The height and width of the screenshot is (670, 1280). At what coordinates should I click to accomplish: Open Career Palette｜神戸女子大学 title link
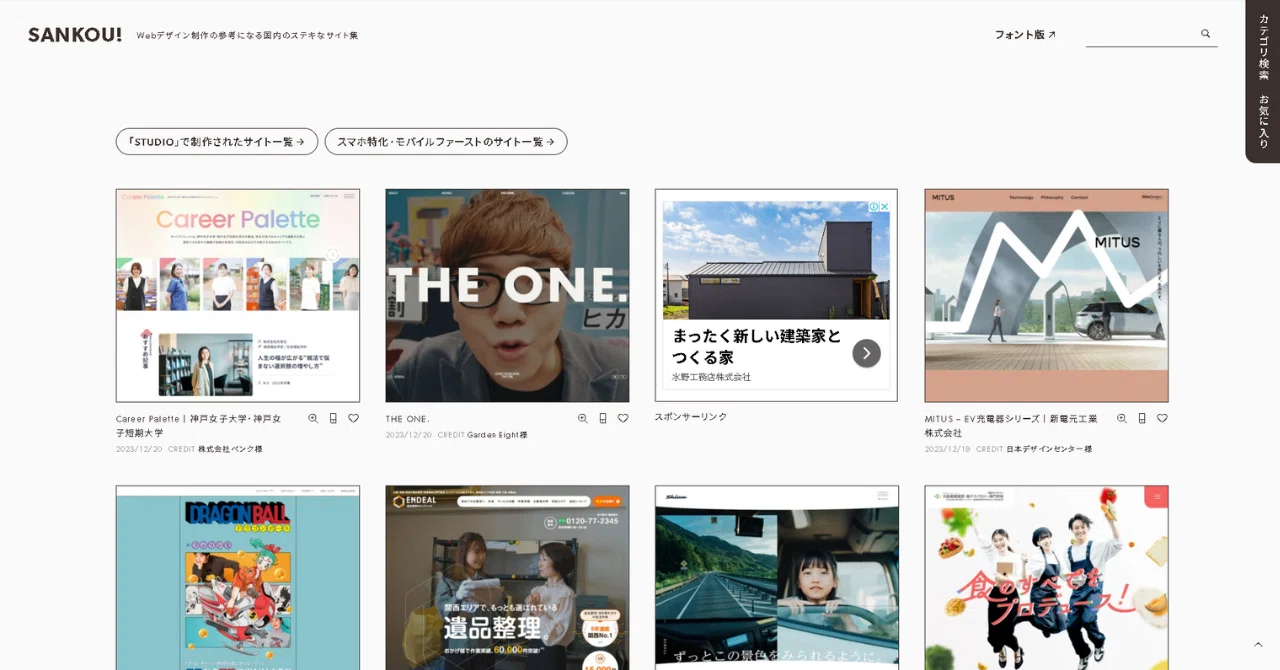pyautogui.click(x=199, y=425)
